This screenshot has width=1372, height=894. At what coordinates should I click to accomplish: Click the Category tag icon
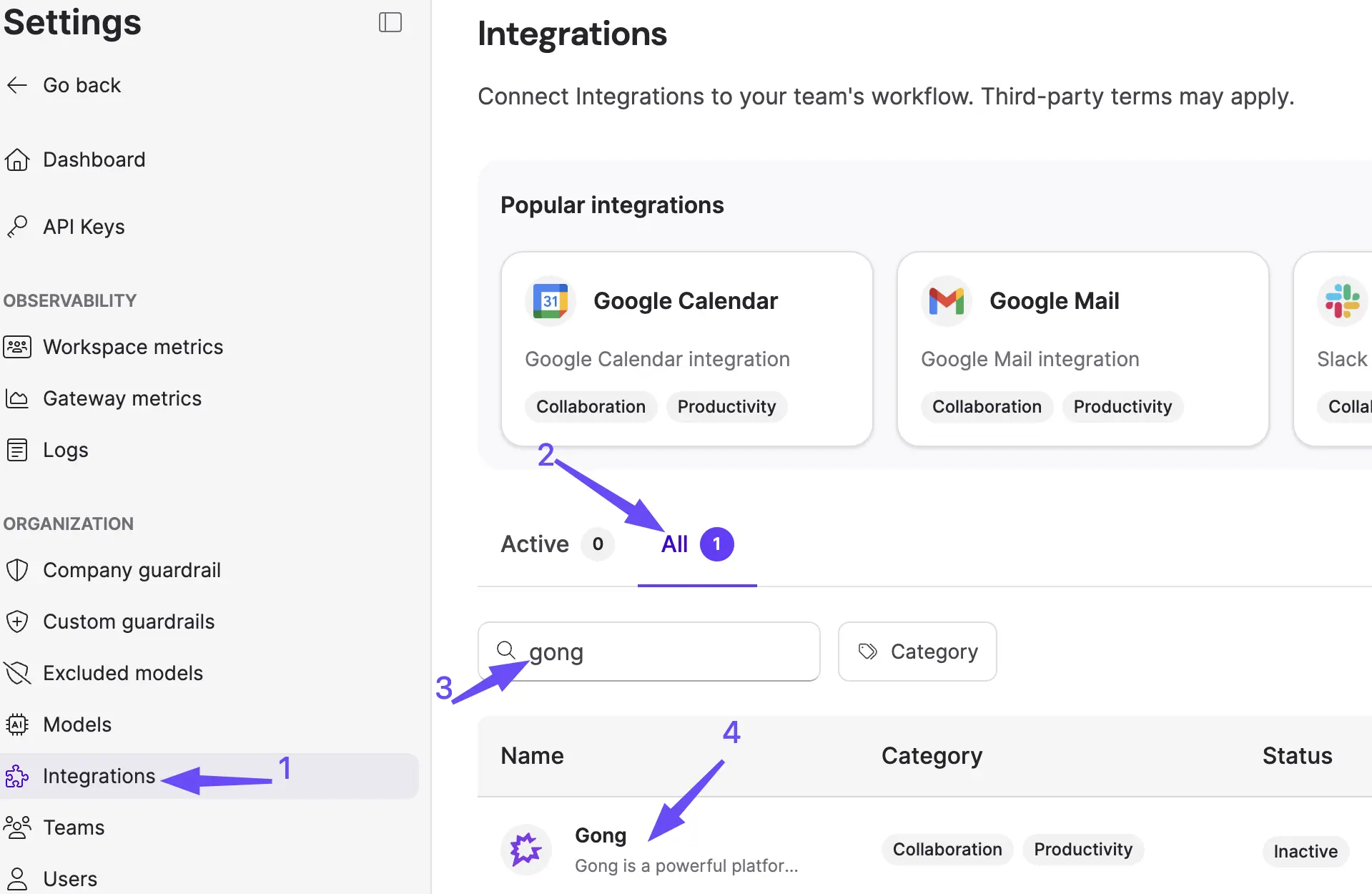(x=868, y=652)
